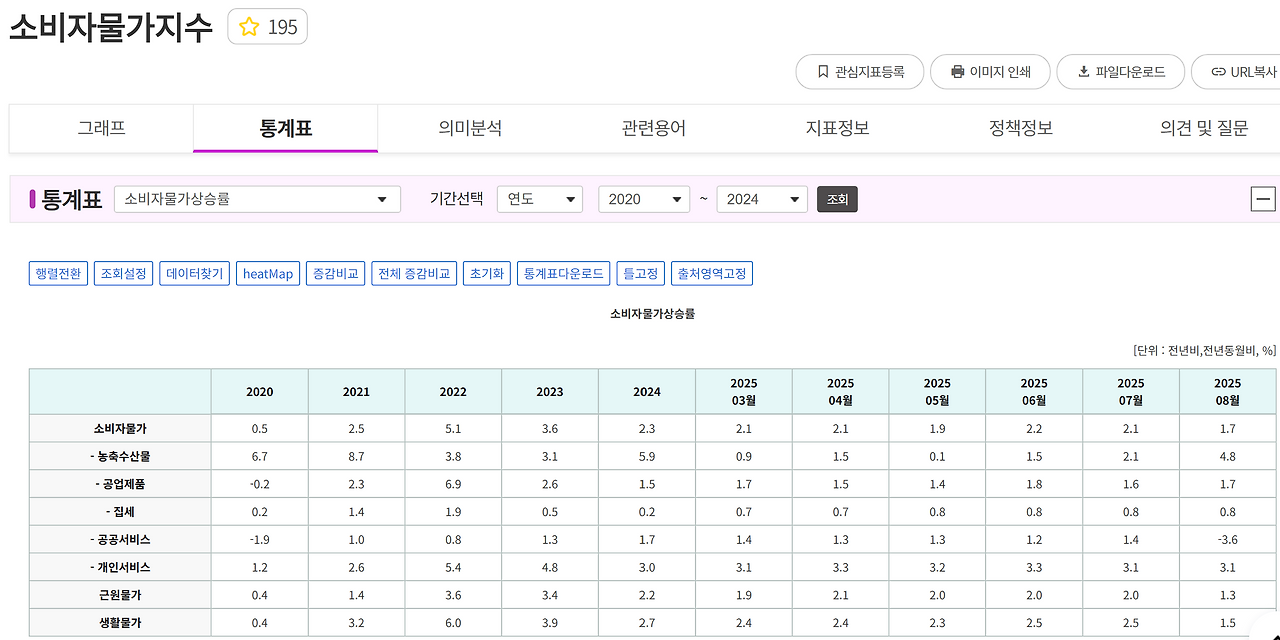
Task: Toggle the heatMap view button
Action: 268,273
